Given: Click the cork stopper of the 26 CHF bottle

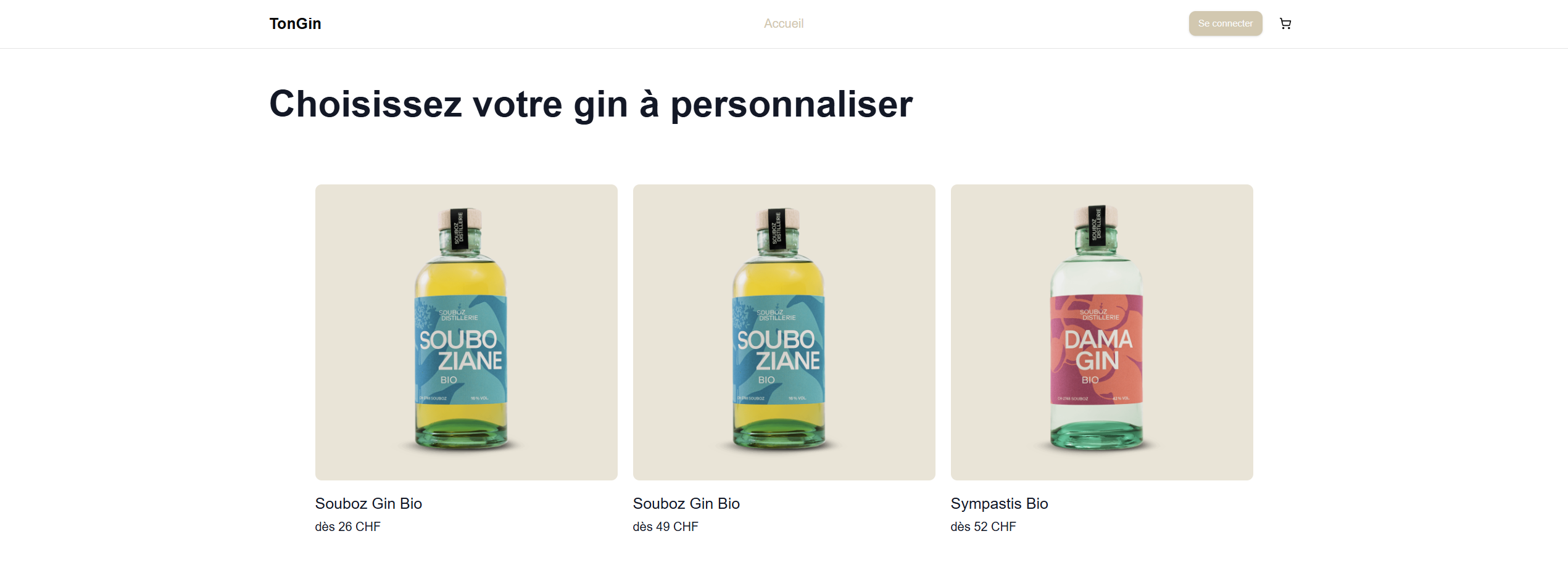Looking at the screenshot, I should [x=460, y=219].
